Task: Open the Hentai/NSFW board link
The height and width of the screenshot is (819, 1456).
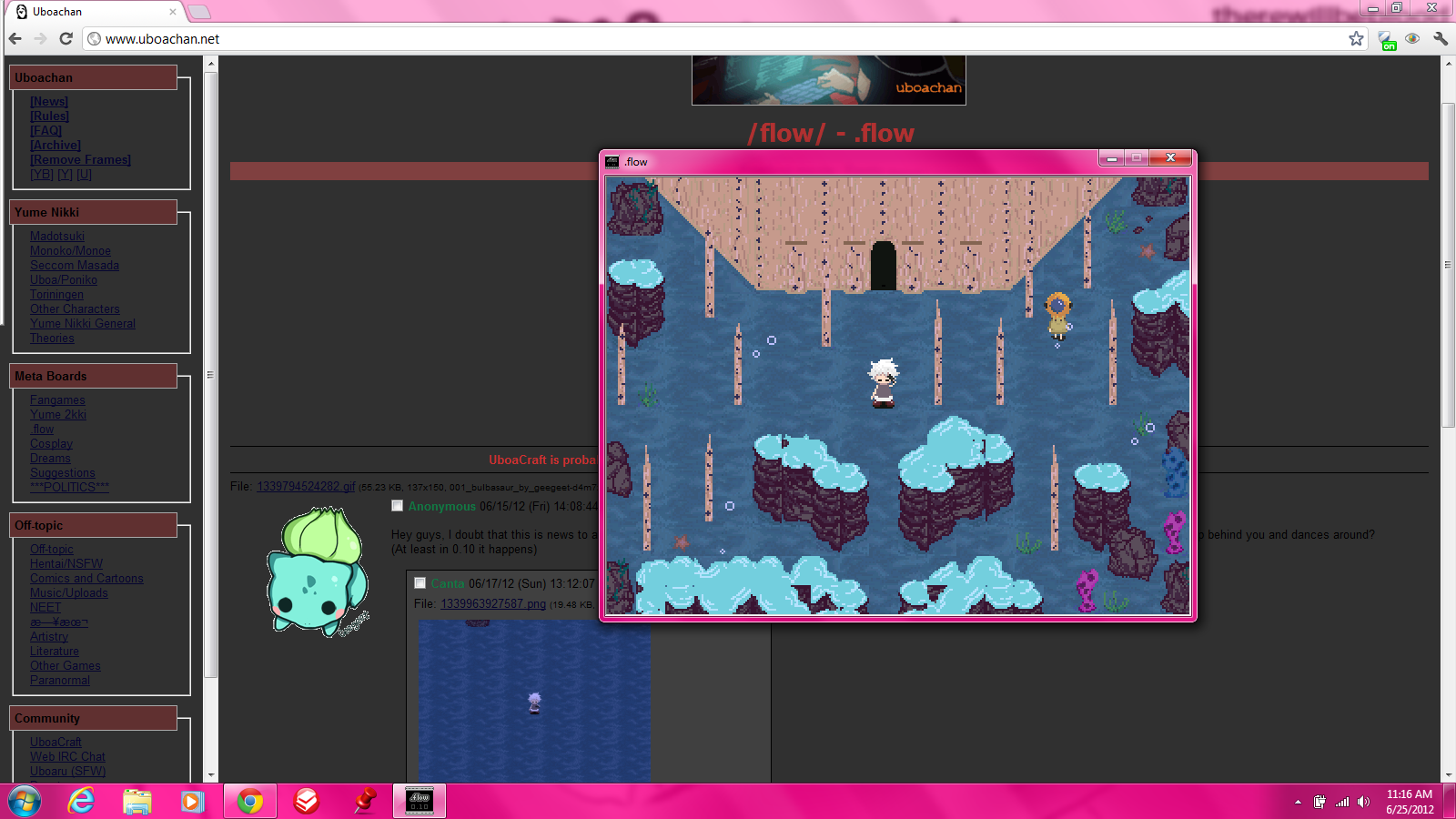Action: [x=66, y=564]
